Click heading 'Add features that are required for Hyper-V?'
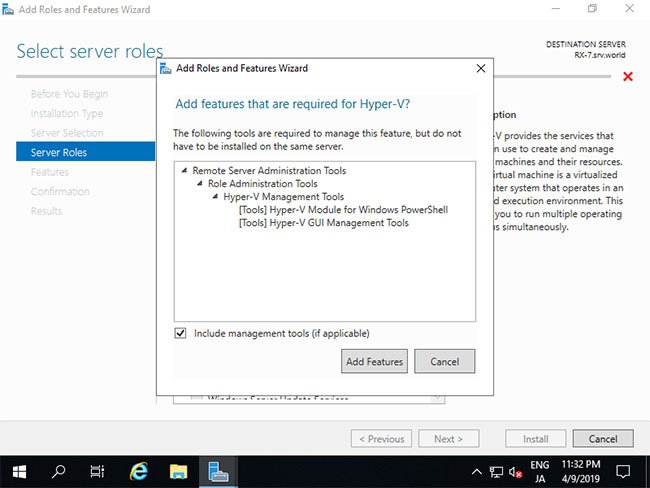The width and height of the screenshot is (650, 488). tap(293, 104)
